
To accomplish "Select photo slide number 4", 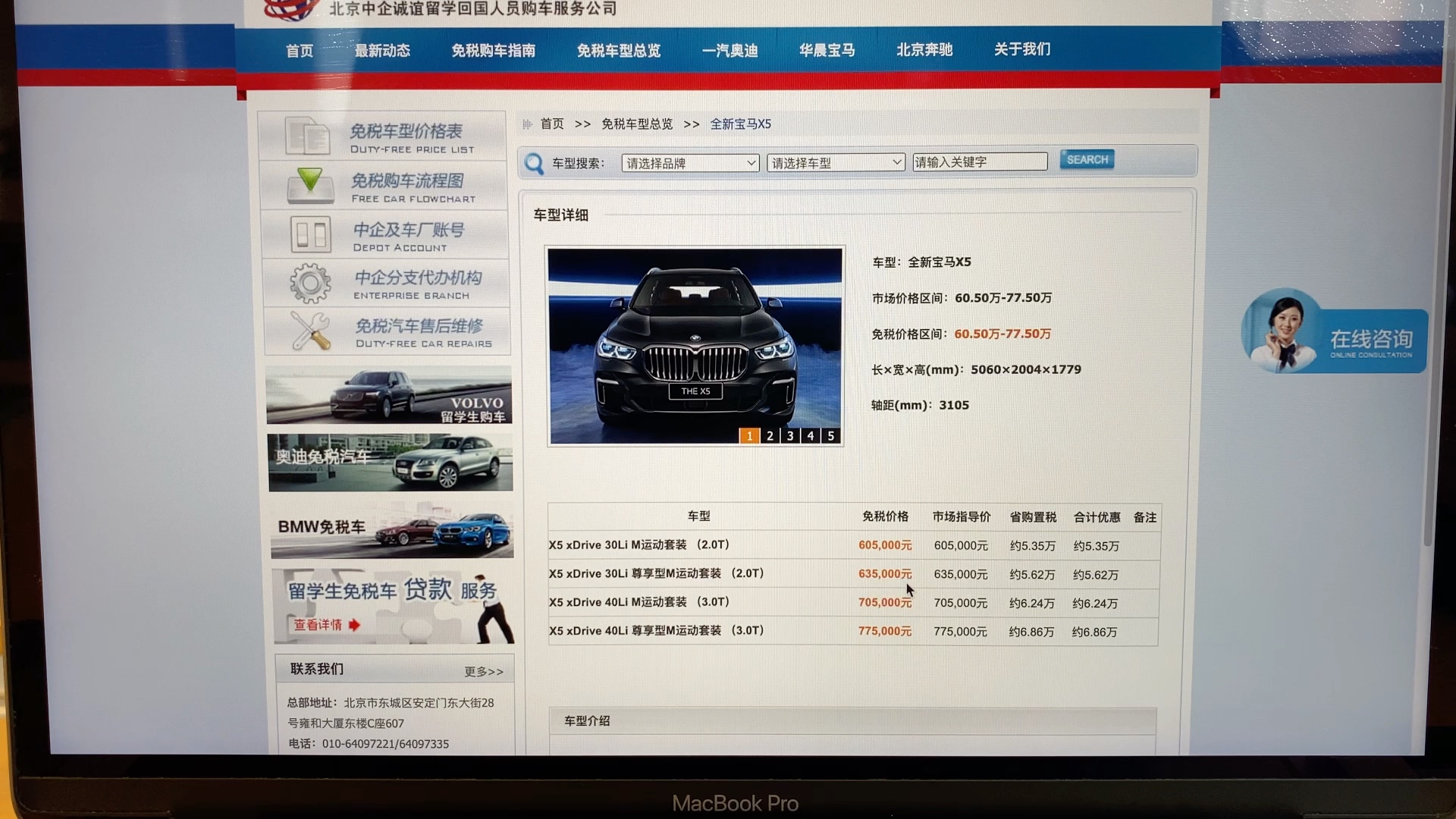I will pos(811,436).
